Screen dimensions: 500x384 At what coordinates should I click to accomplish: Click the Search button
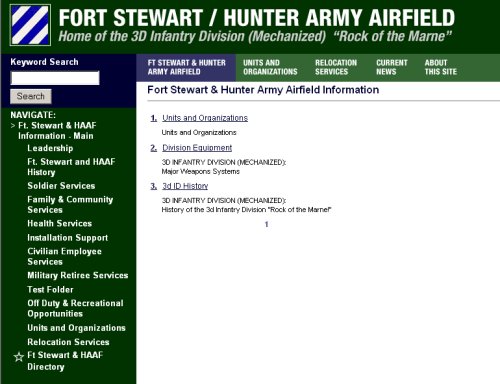pos(31,96)
